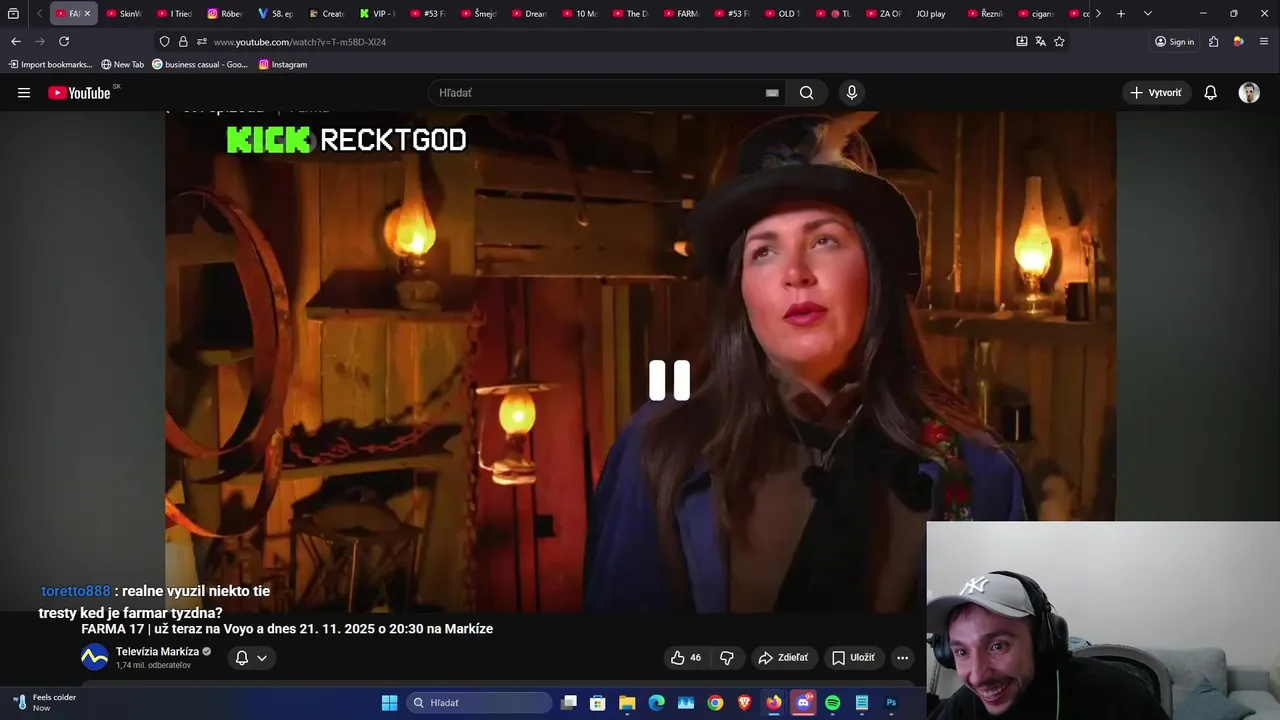Like the video with thumbs up

(685, 657)
